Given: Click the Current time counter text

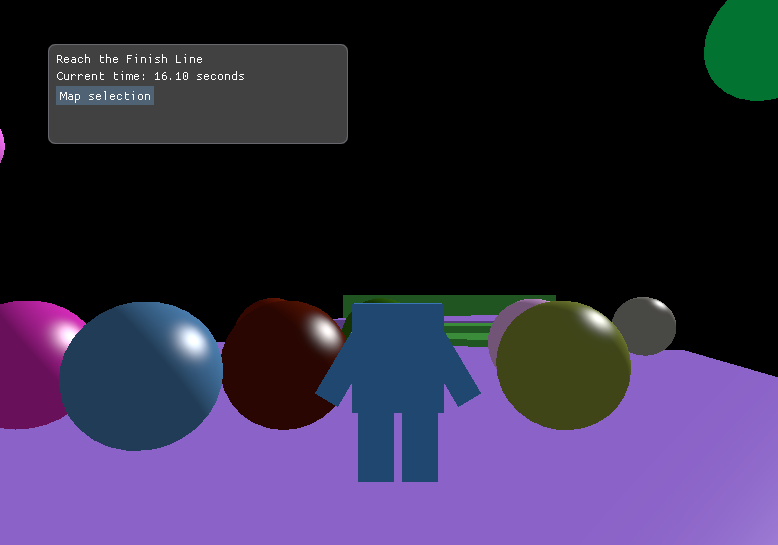Looking at the screenshot, I should (150, 76).
